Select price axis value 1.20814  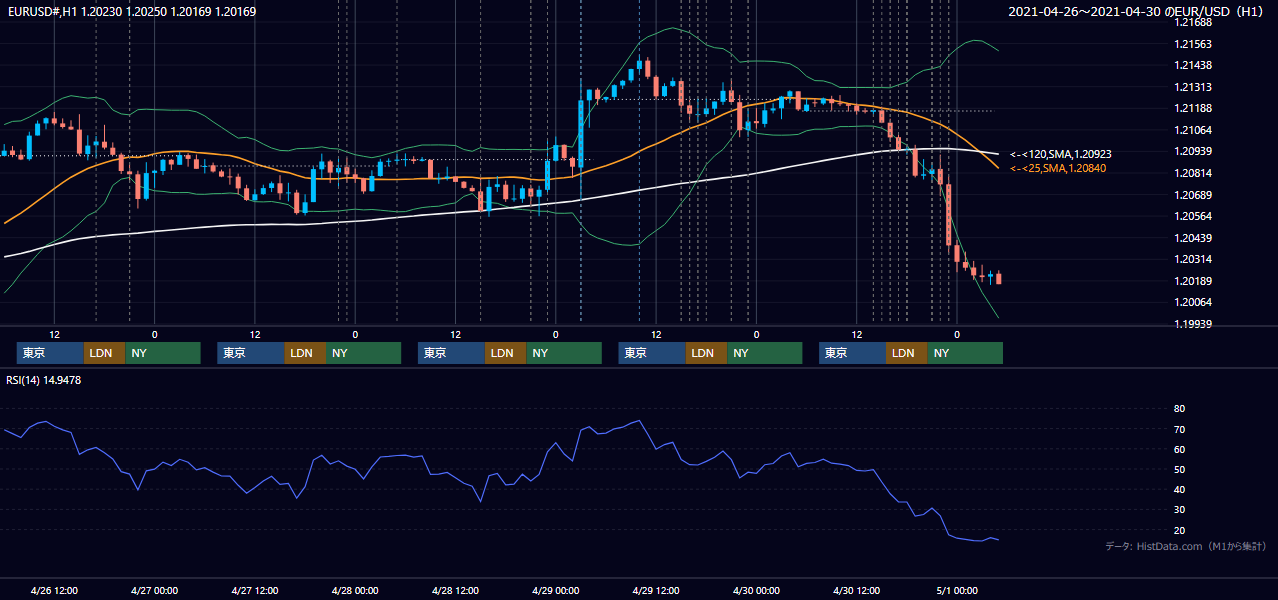point(1193,173)
